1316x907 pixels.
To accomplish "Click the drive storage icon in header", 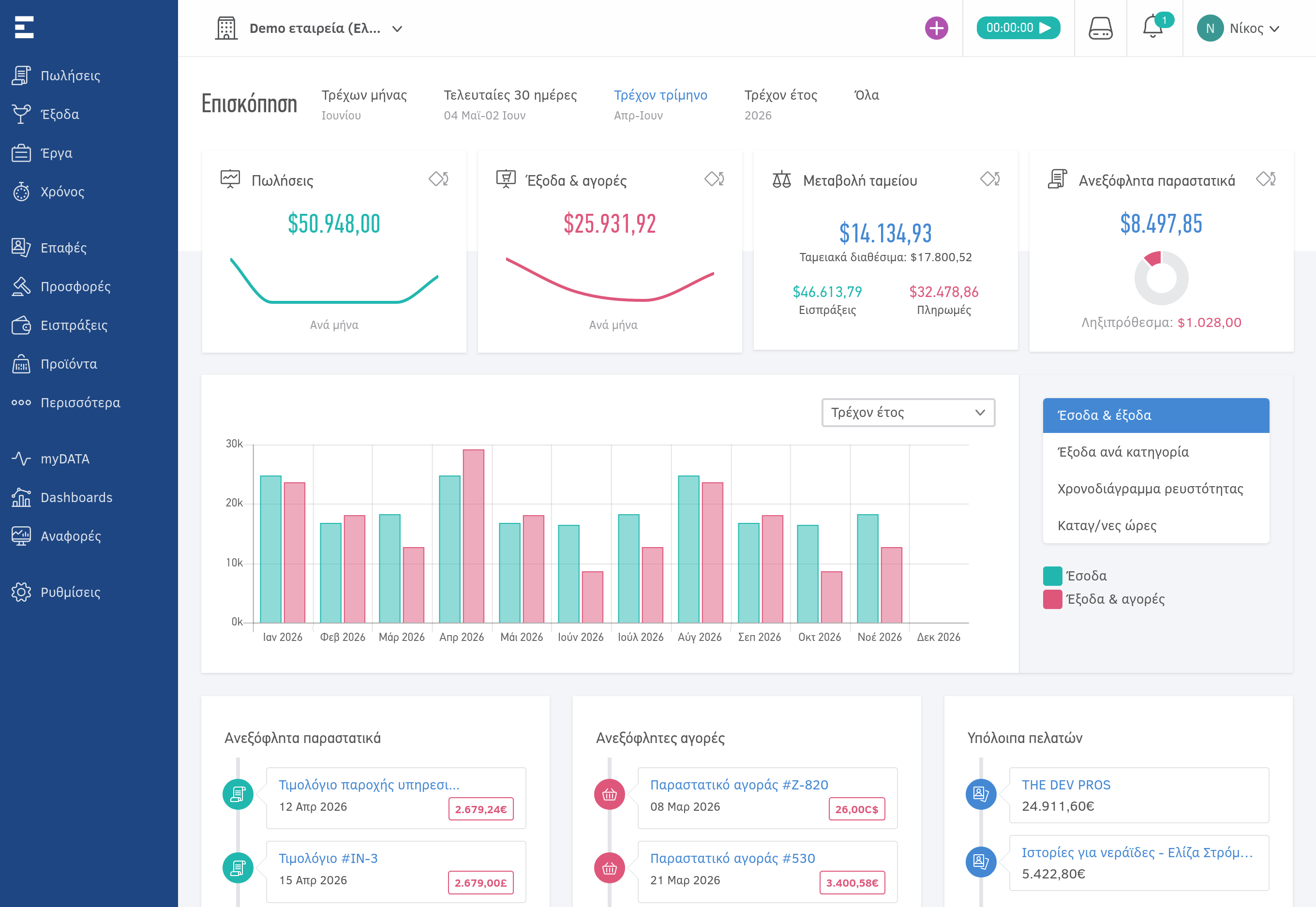I will pos(1101,28).
